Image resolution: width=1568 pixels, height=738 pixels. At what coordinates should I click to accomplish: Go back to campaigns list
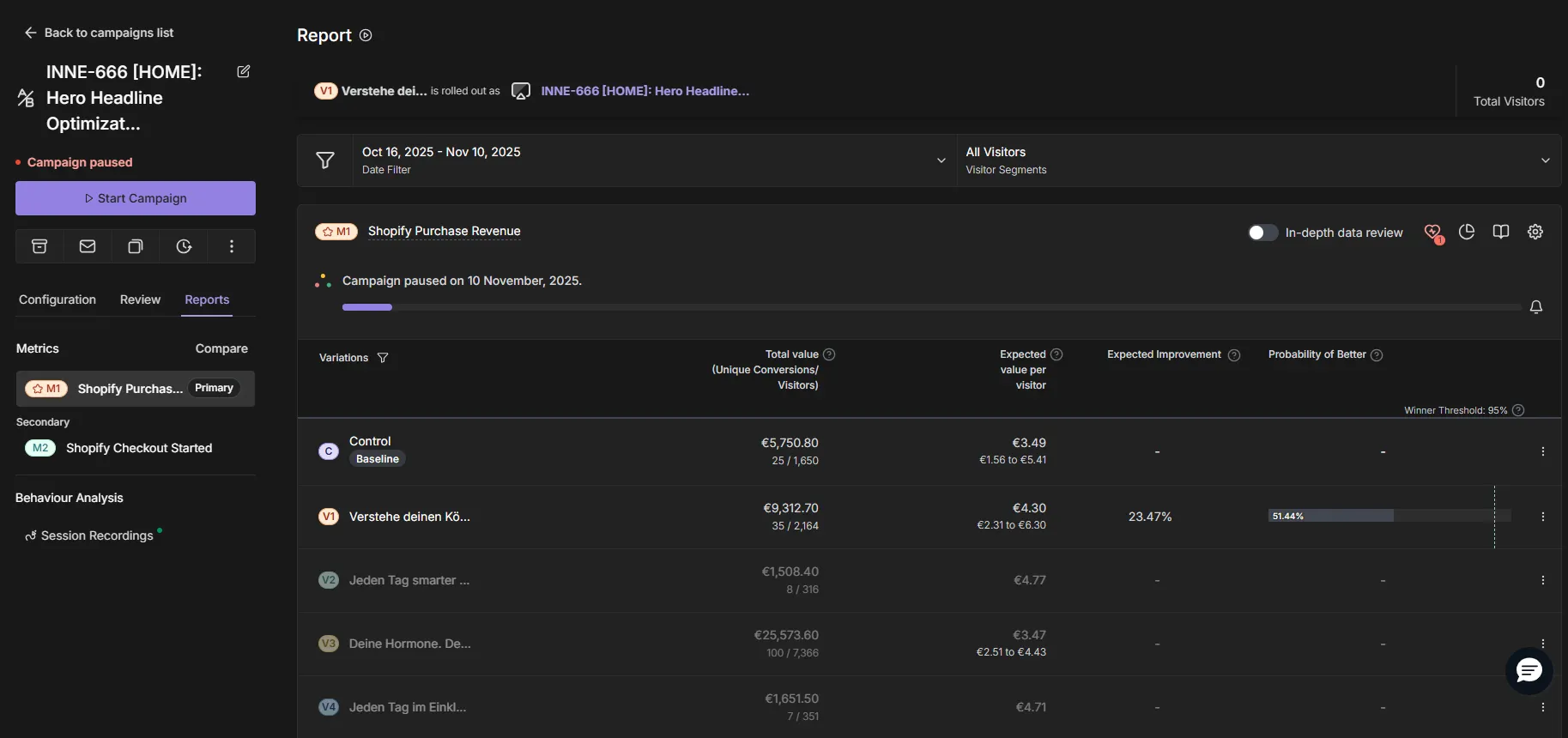coord(99,33)
